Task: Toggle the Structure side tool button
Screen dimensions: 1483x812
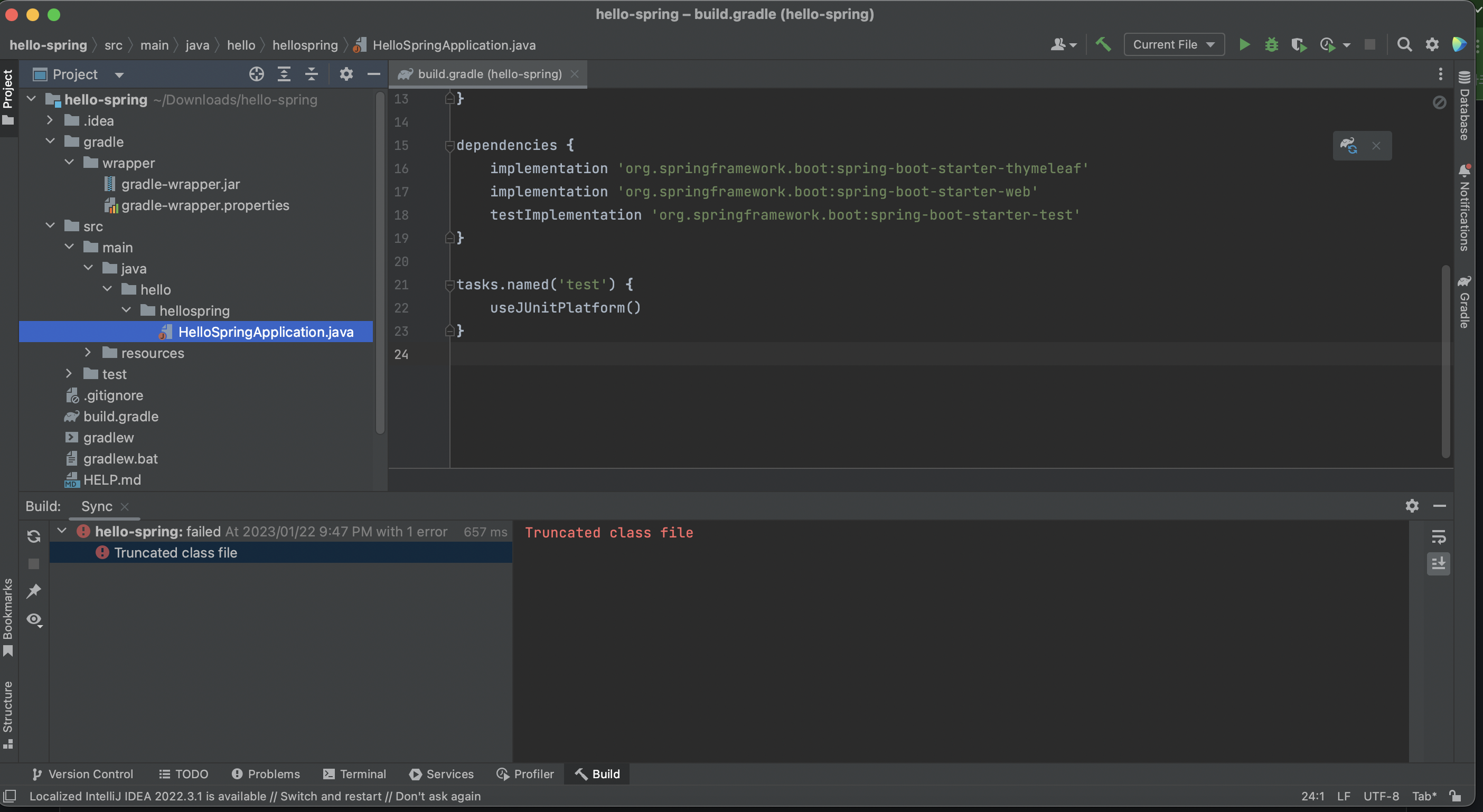Action: click(8, 715)
